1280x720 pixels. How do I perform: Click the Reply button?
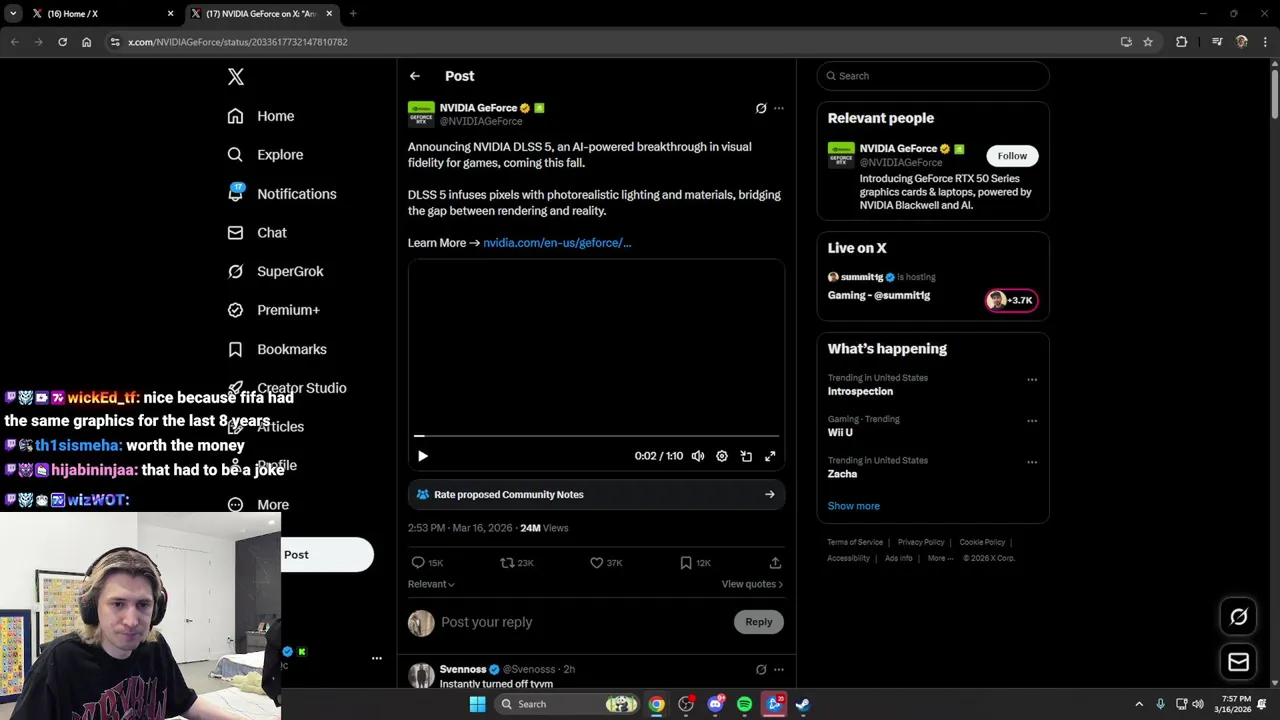[759, 622]
